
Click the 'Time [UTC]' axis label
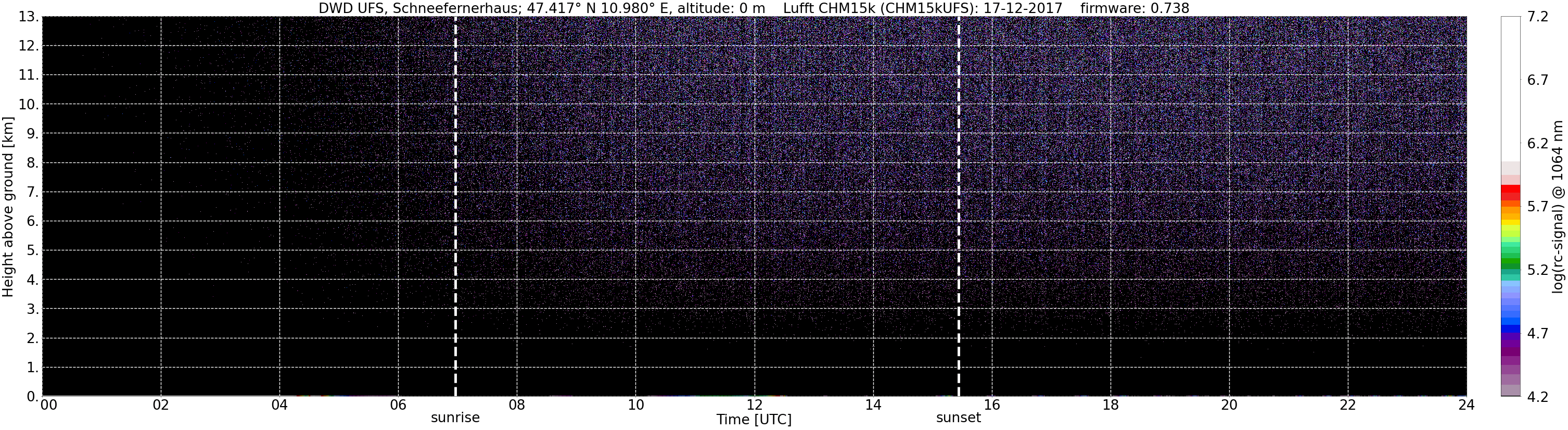pyautogui.click(x=754, y=420)
